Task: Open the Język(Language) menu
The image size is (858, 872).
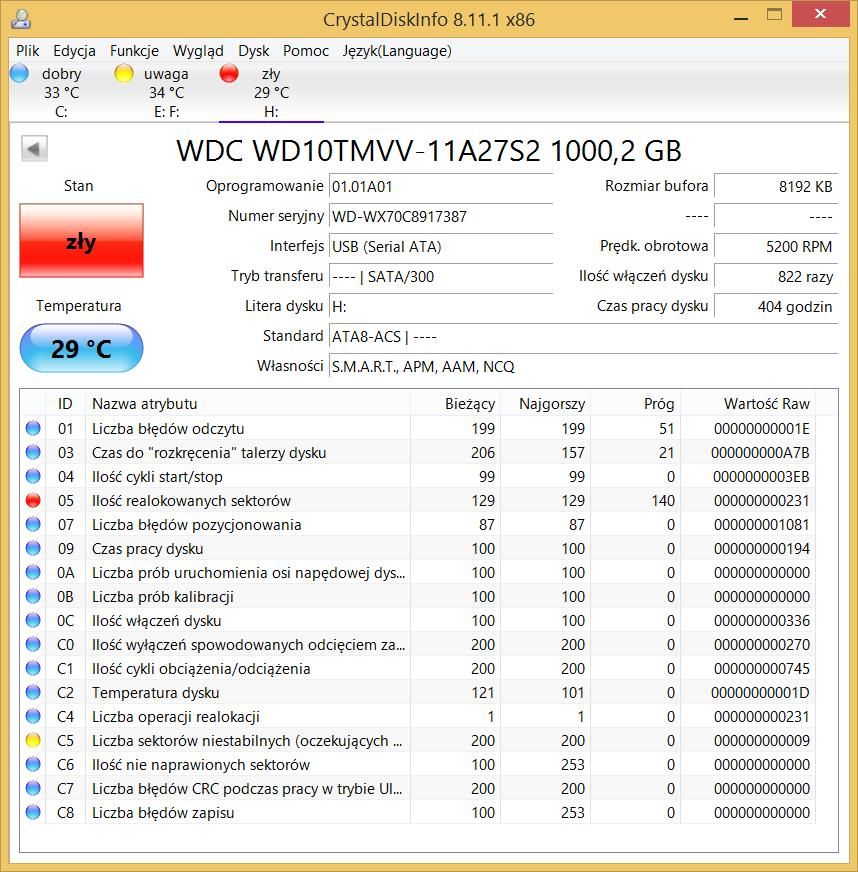Action: point(396,51)
